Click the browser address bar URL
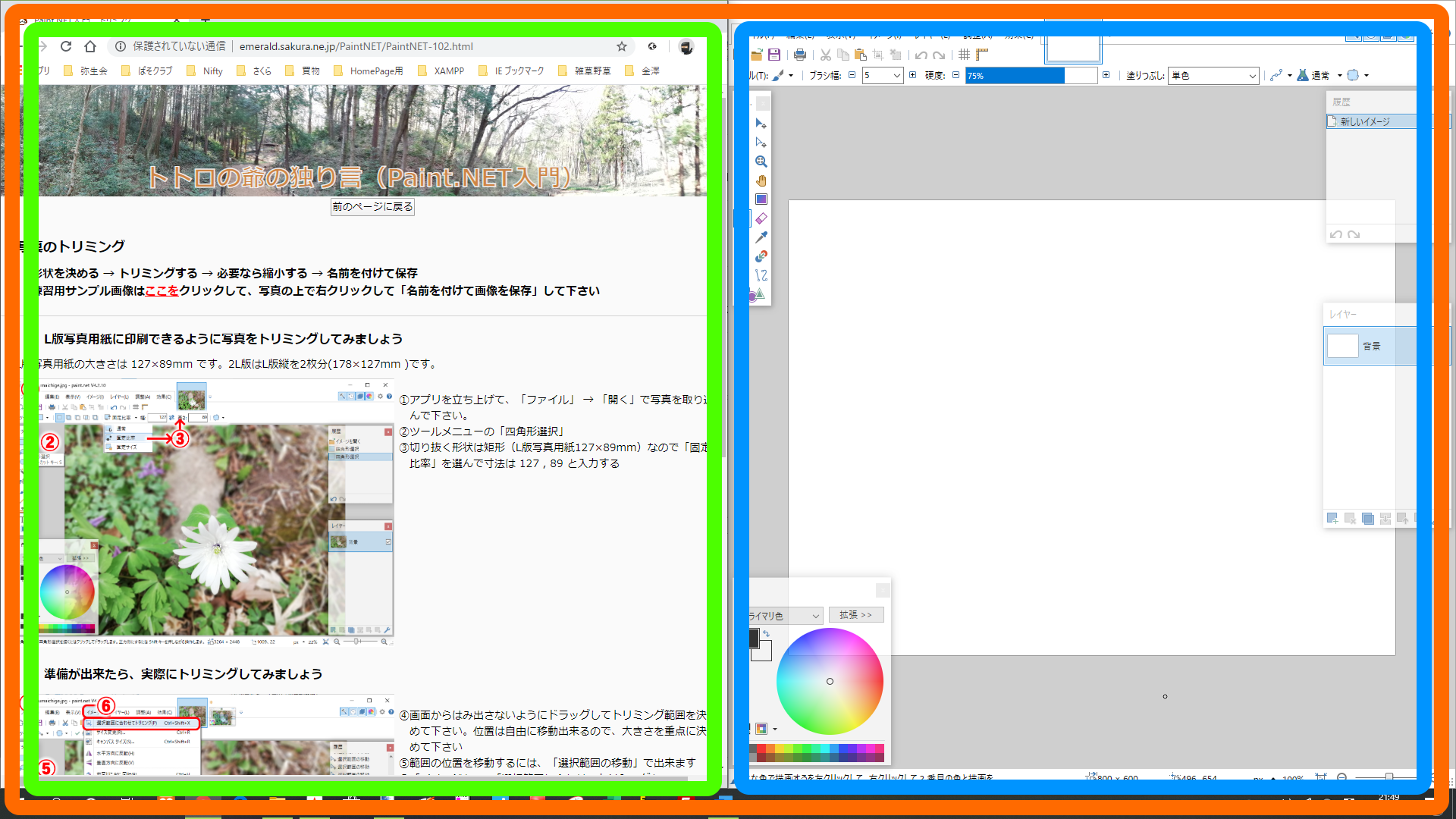This screenshot has height=819, width=1456. point(356,46)
